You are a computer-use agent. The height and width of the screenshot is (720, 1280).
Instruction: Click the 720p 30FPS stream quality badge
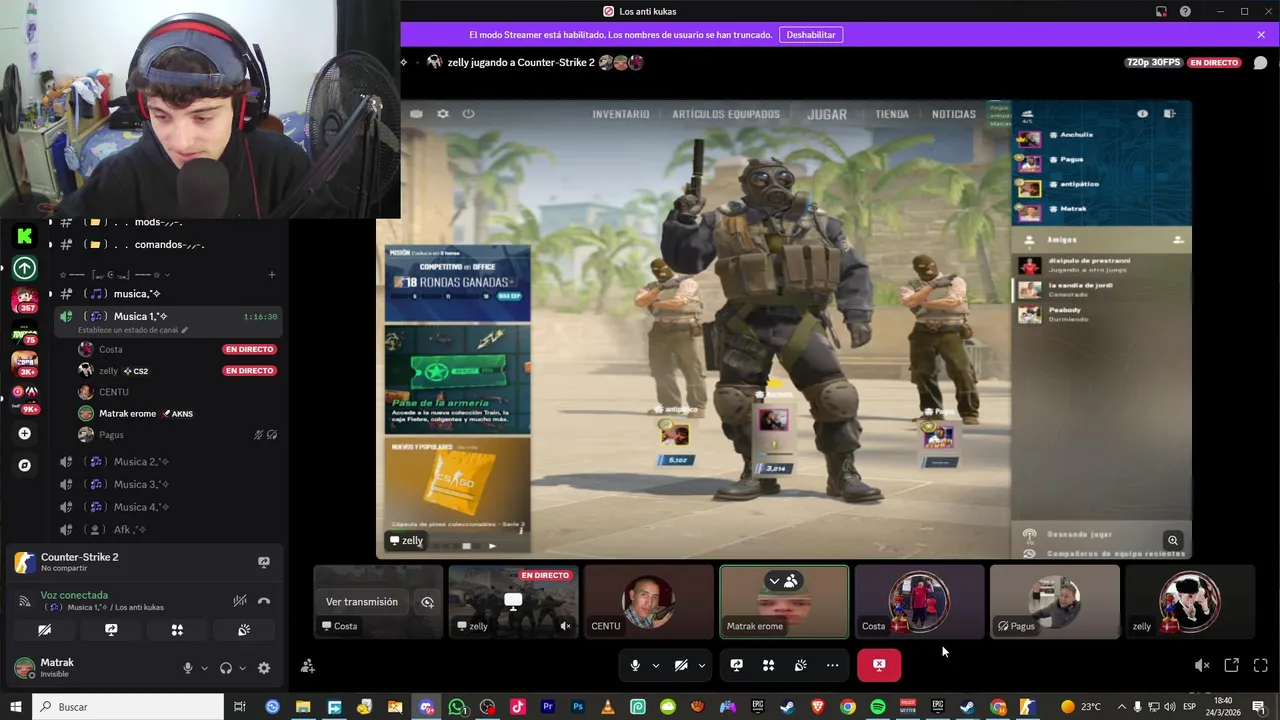tap(1153, 62)
